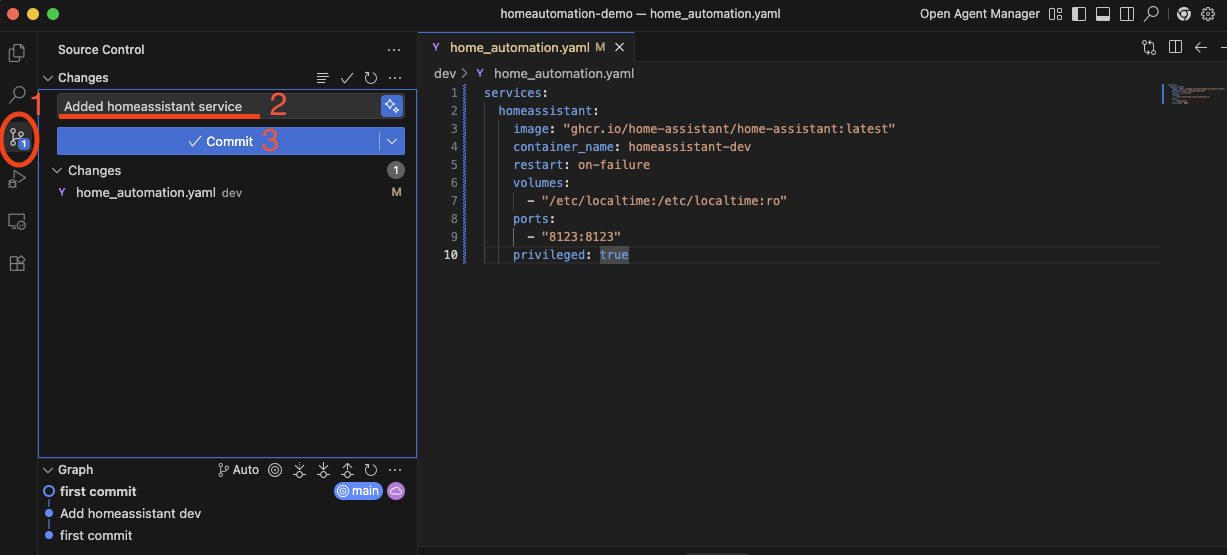Open the Commit button dropdown arrow
The width and height of the screenshot is (1227, 555).
392,141
